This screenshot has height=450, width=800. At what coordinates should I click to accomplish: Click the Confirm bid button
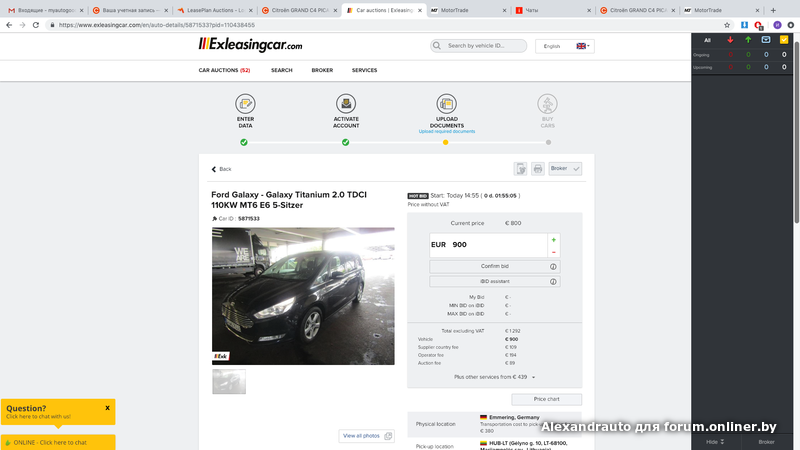494,266
